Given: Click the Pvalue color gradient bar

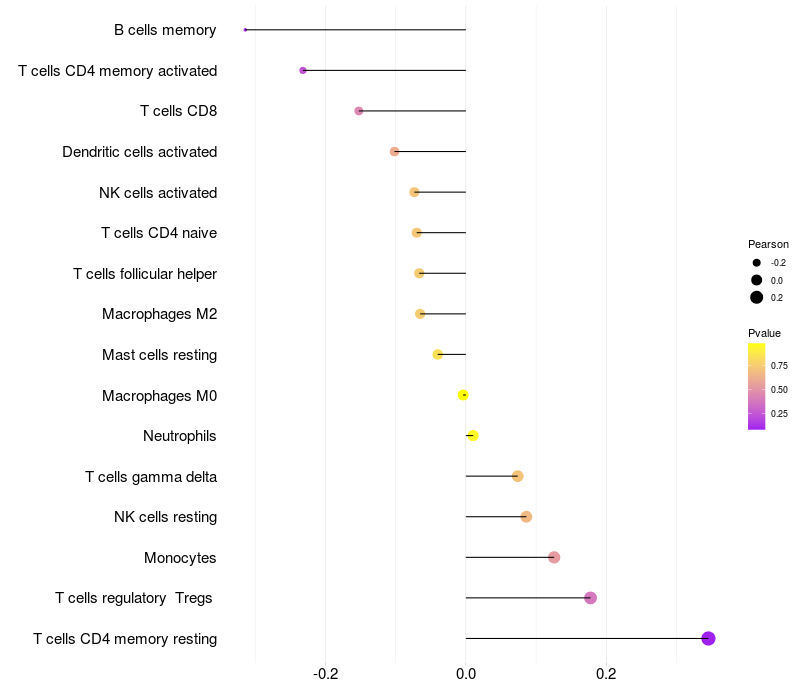Looking at the screenshot, I should 756,387.
